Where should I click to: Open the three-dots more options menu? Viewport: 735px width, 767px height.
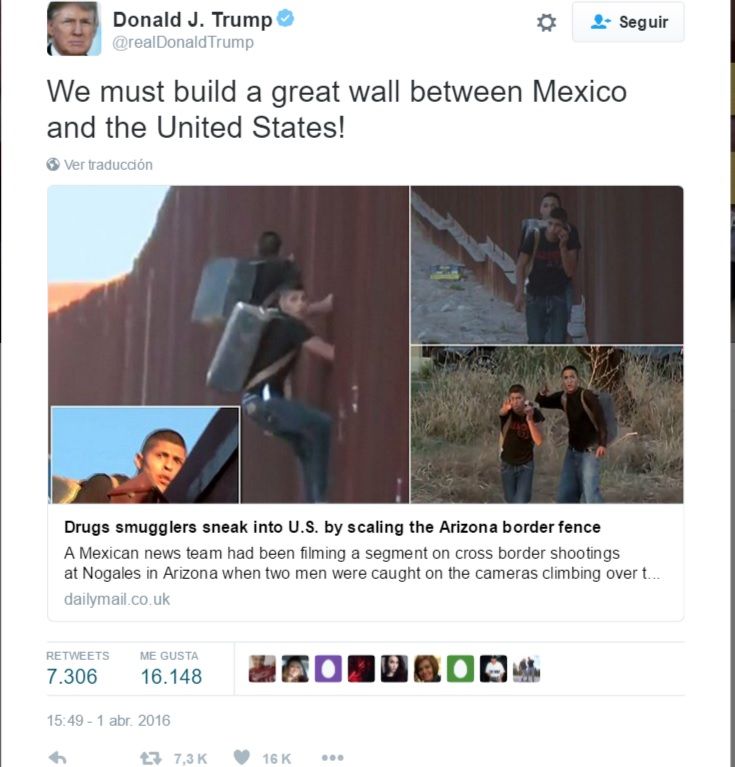click(333, 758)
